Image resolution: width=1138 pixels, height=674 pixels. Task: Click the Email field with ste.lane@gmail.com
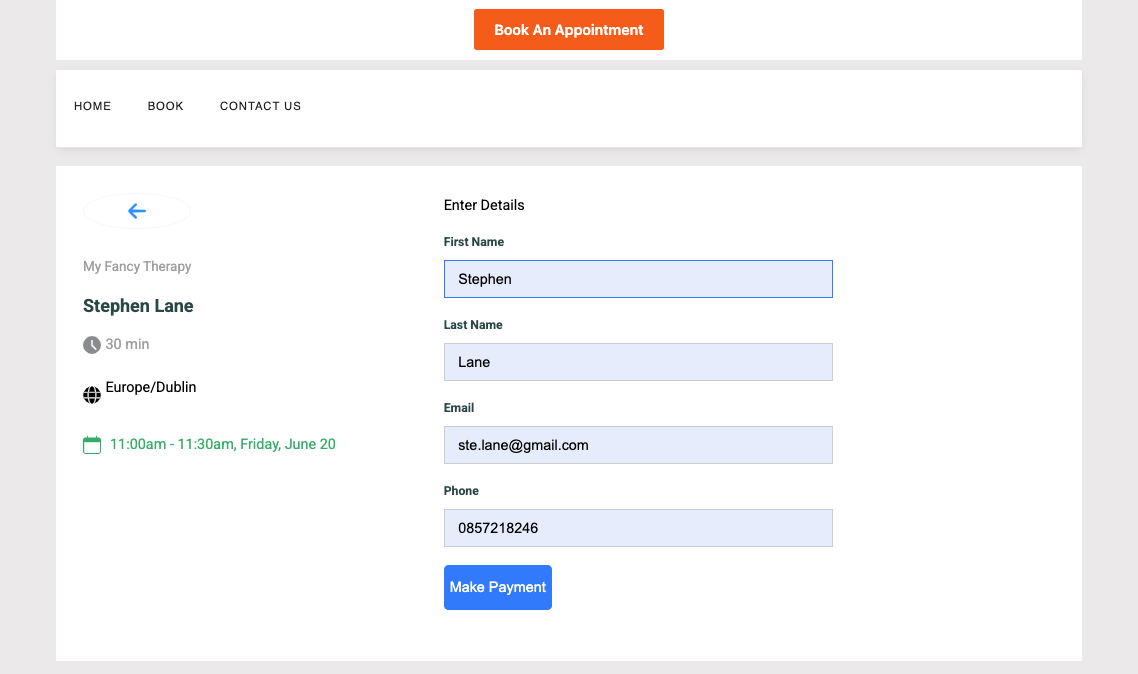(x=638, y=445)
